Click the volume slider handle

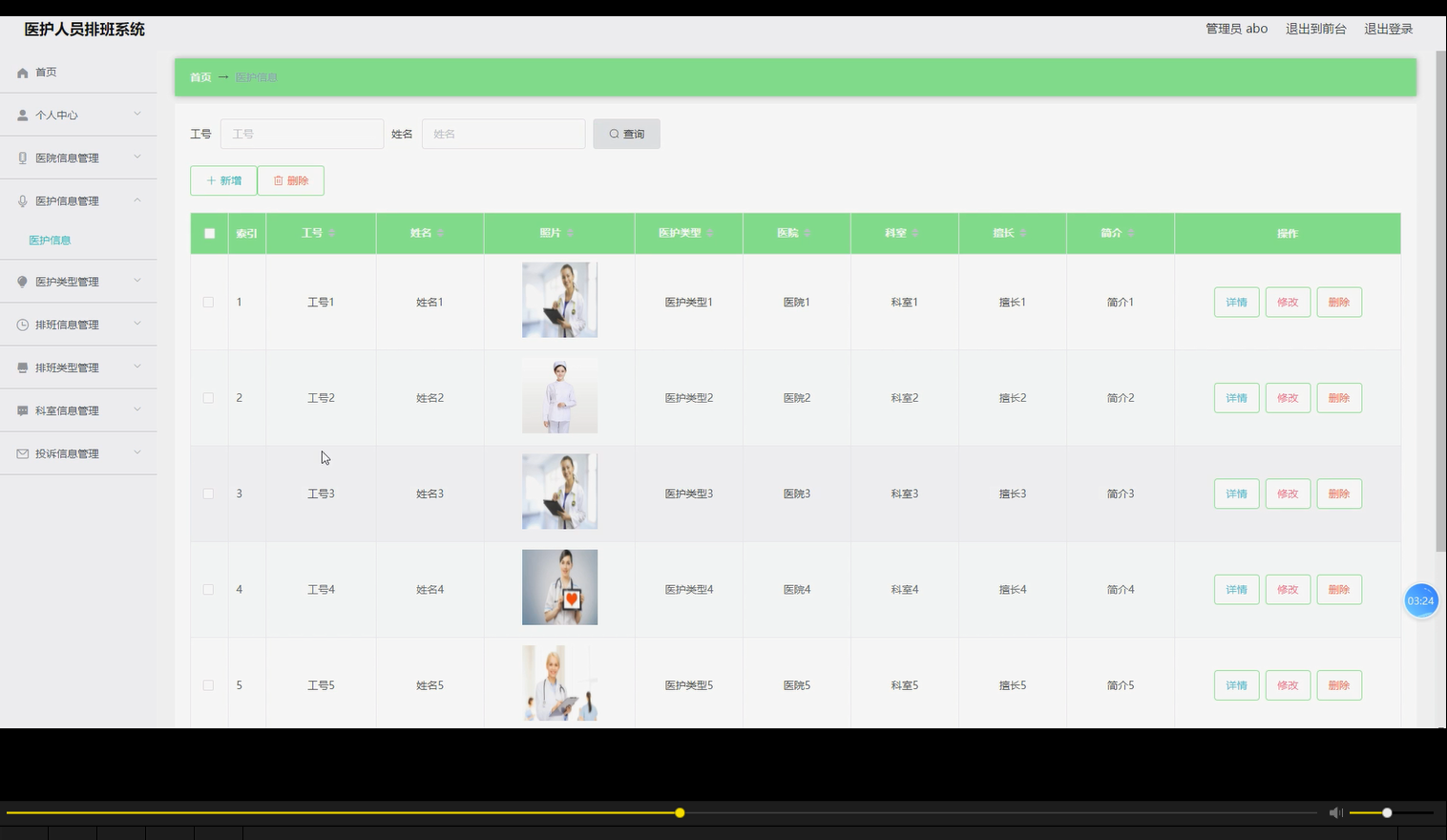(1387, 813)
